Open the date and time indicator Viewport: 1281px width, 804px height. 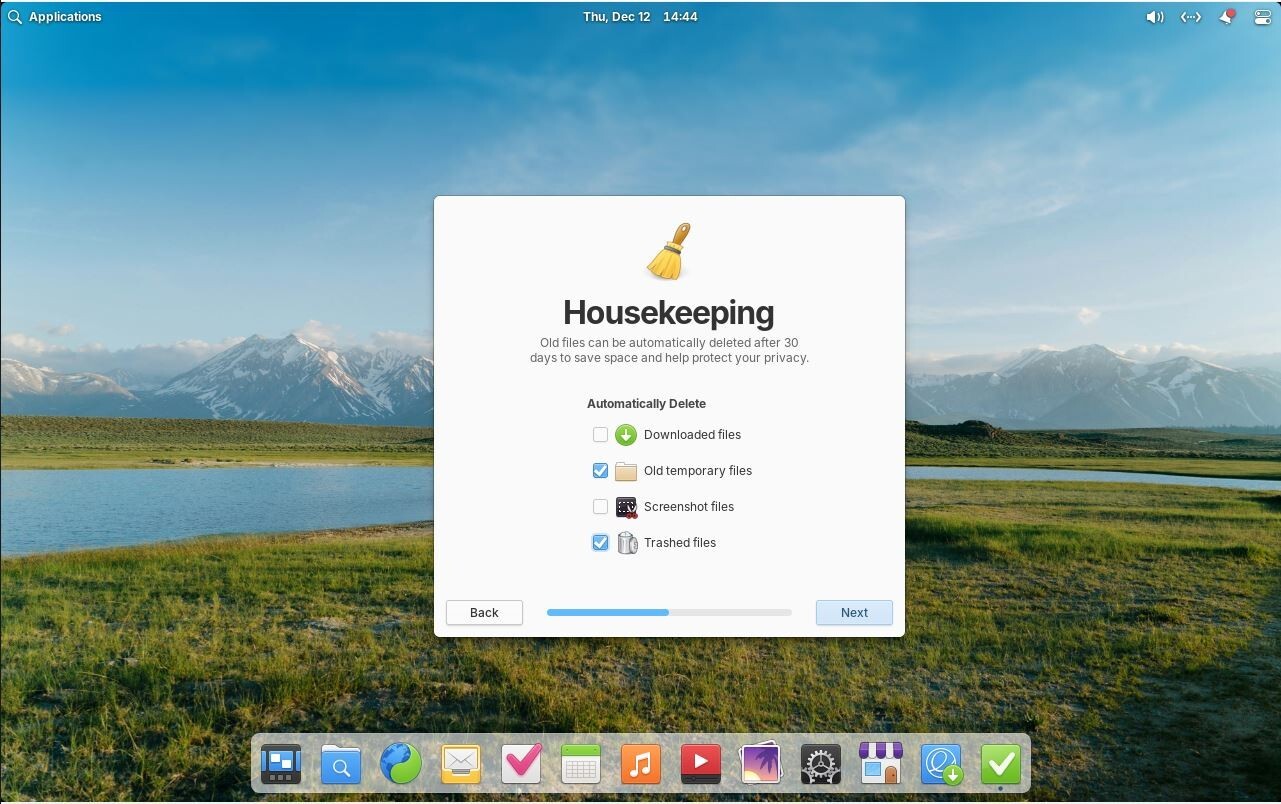(640, 17)
